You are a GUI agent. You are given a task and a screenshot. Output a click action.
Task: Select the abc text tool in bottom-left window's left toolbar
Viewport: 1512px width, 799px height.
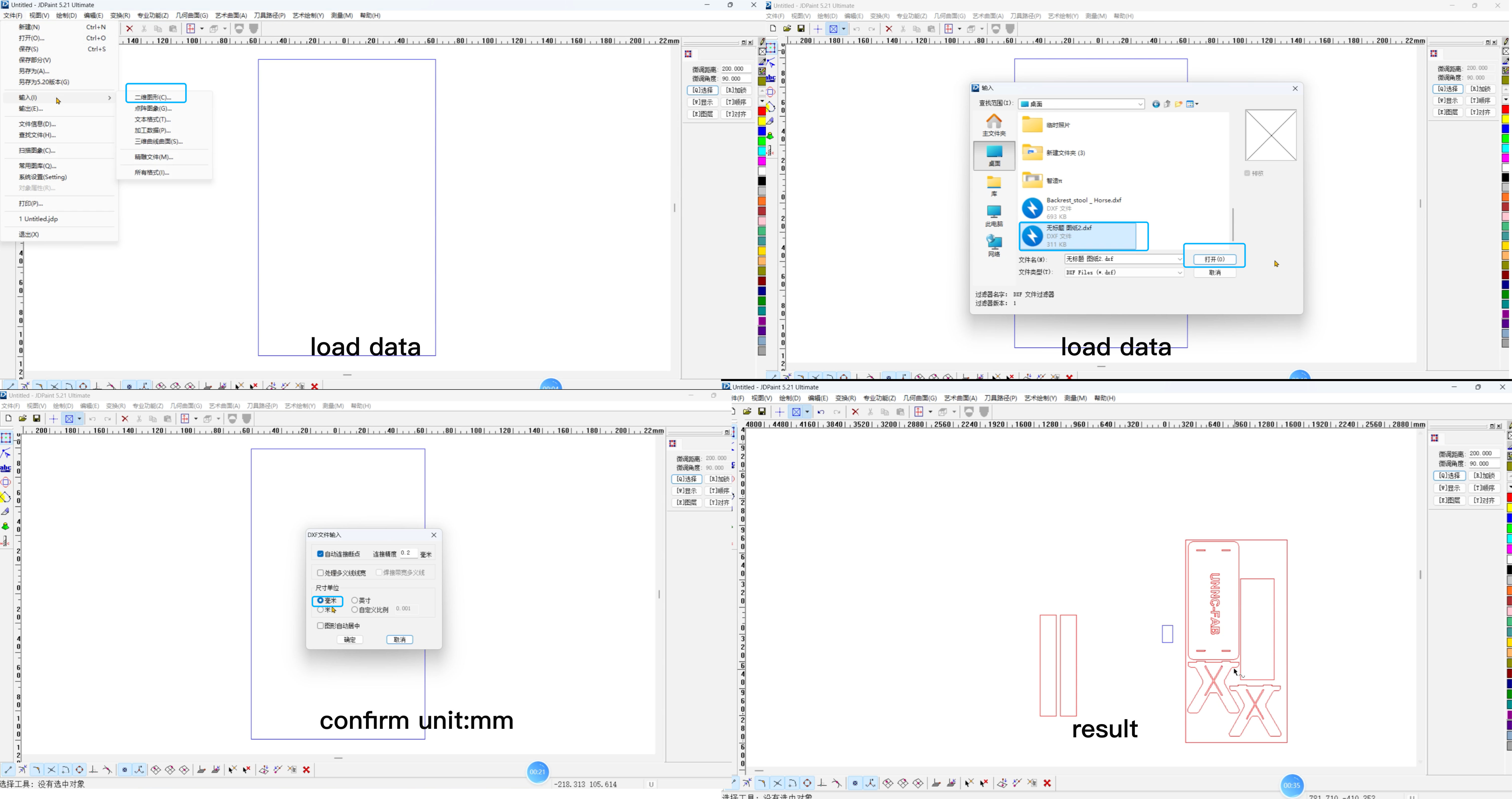6,468
